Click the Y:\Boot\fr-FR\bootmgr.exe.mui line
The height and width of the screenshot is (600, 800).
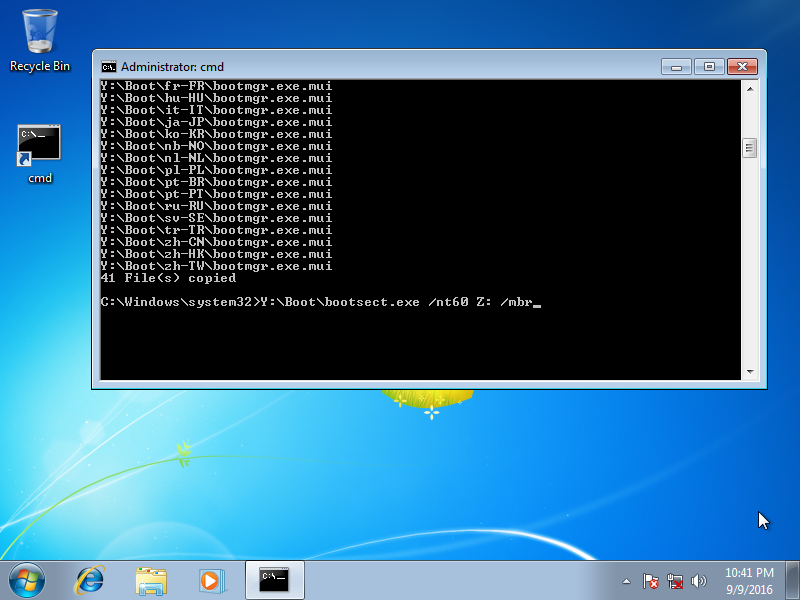pos(216,86)
